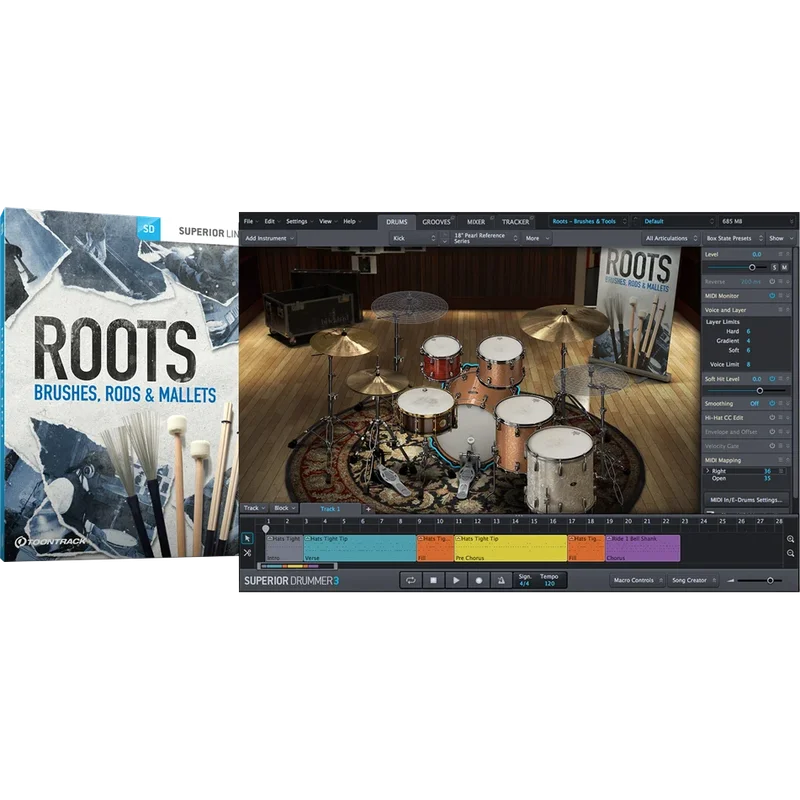Mute the instrument with M button
This screenshot has height=800, width=800.
(x=784, y=267)
